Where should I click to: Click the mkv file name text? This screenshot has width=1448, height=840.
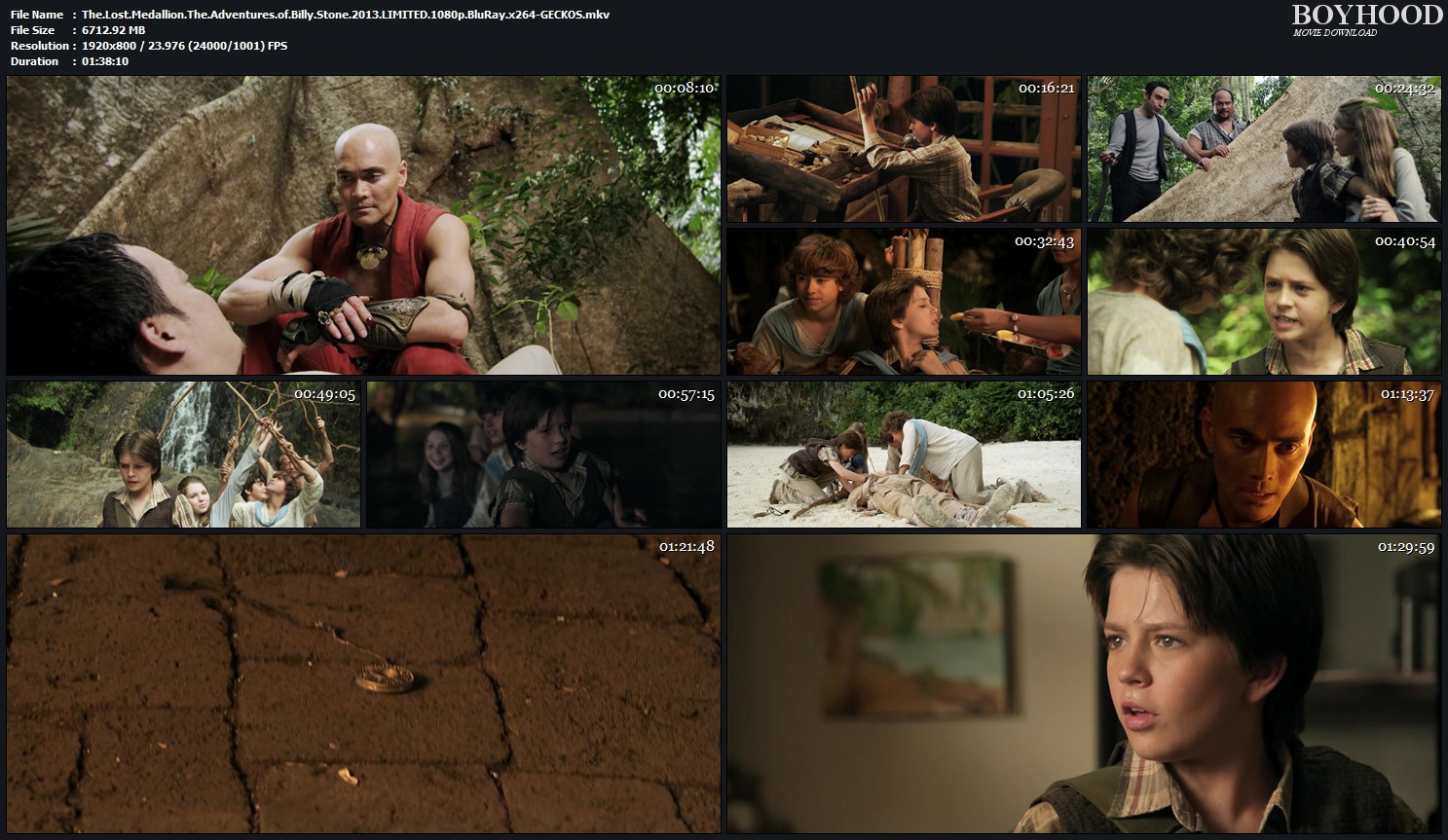click(346, 15)
